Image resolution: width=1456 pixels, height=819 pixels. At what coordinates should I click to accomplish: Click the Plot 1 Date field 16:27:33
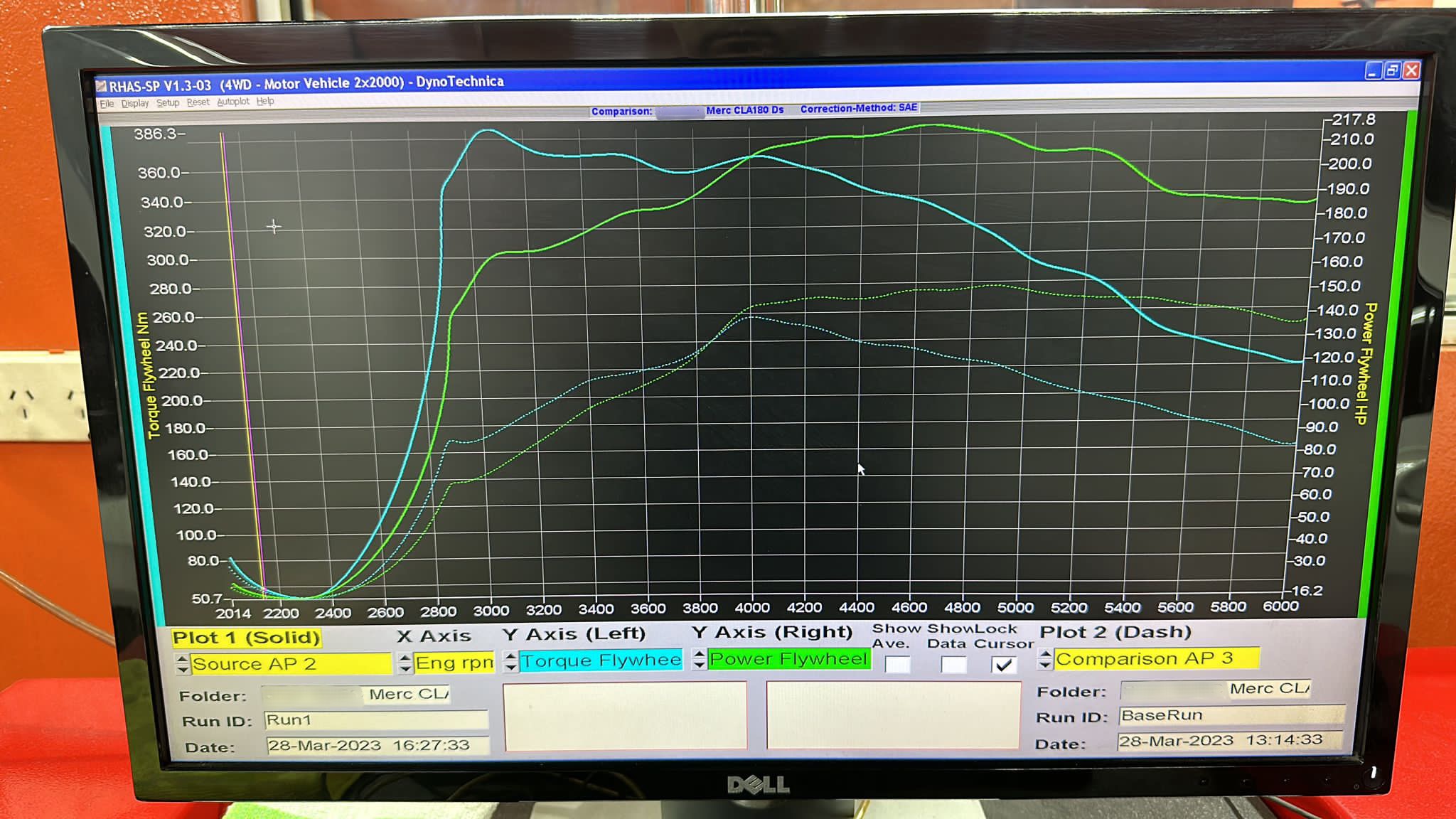378,745
